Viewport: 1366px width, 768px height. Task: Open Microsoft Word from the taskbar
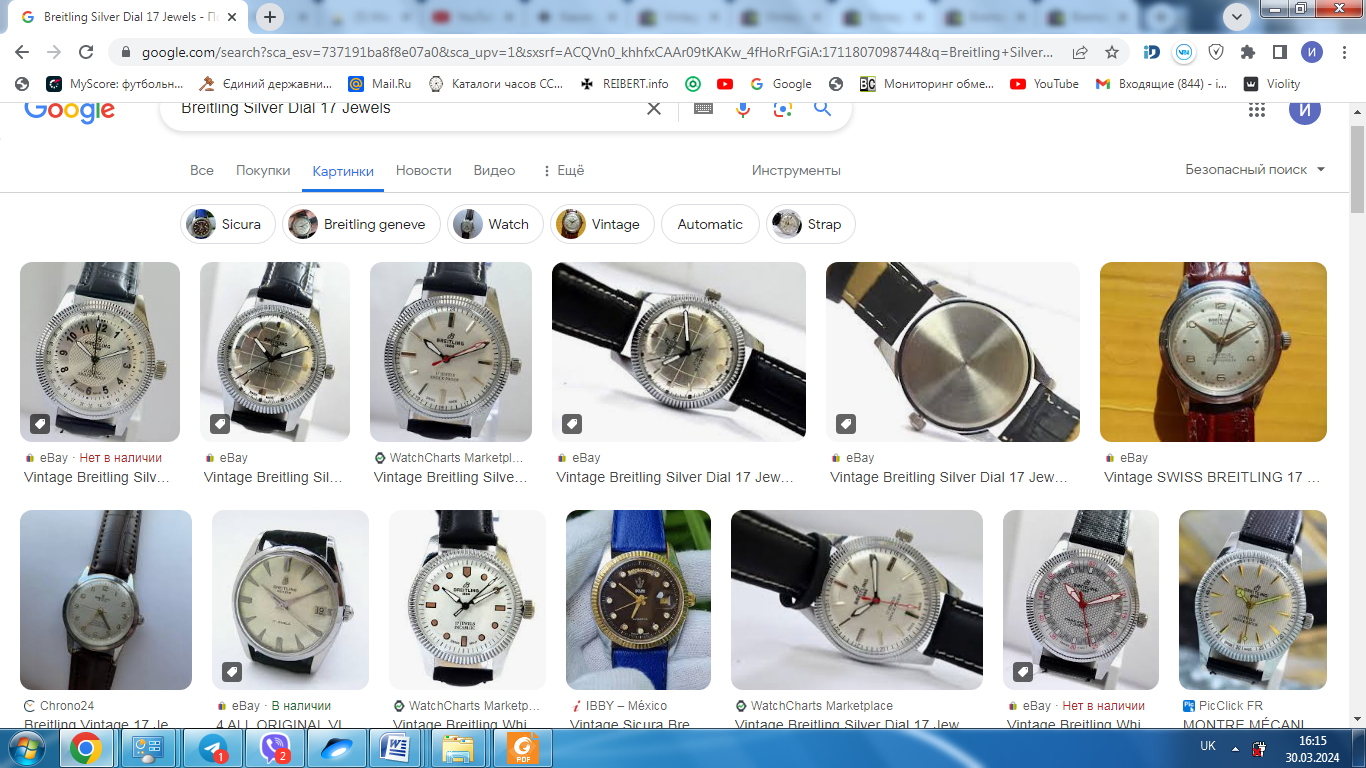point(397,748)
